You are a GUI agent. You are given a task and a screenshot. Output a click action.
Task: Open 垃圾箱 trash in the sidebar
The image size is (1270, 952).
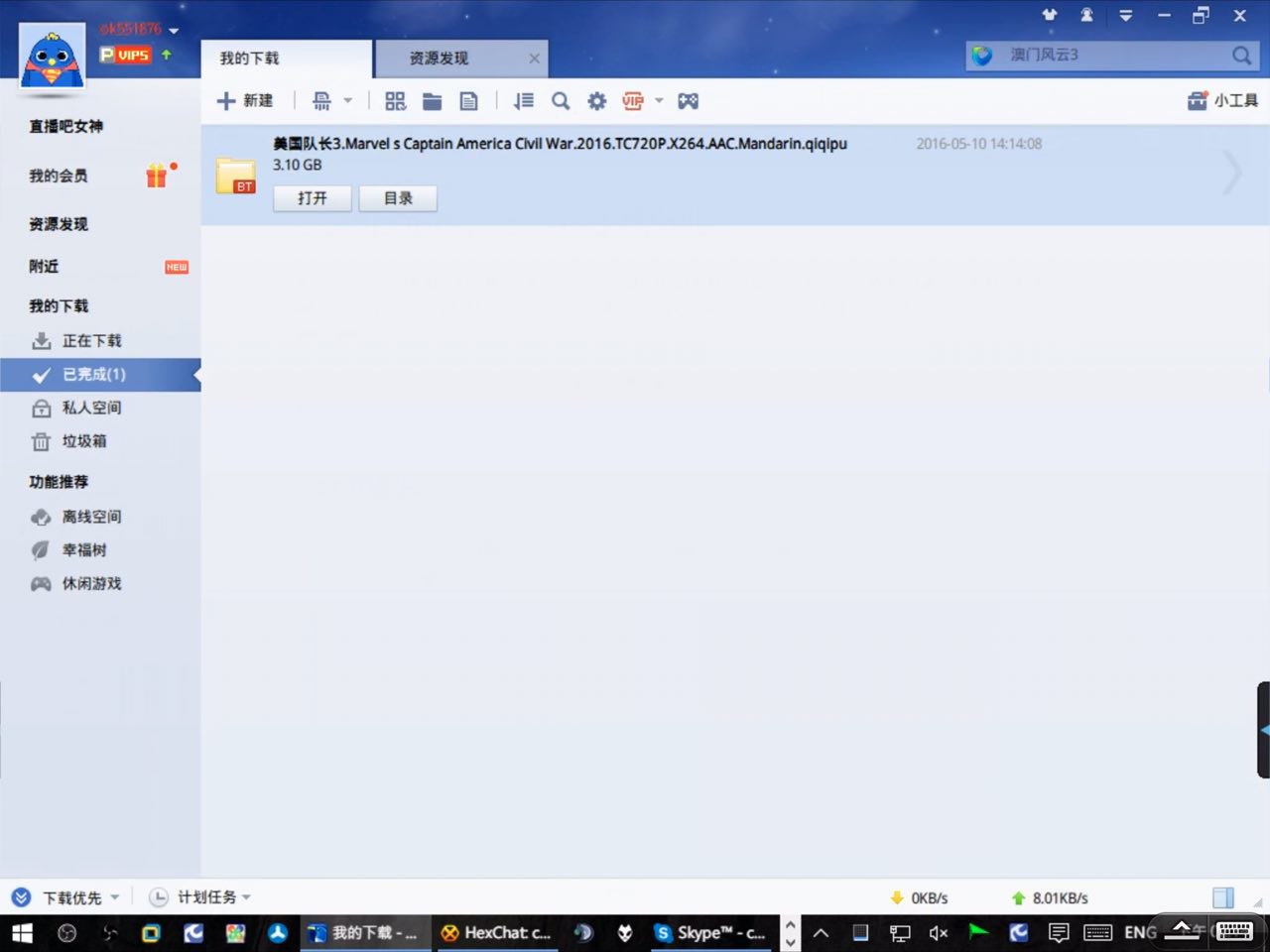[x=84, y=441]
